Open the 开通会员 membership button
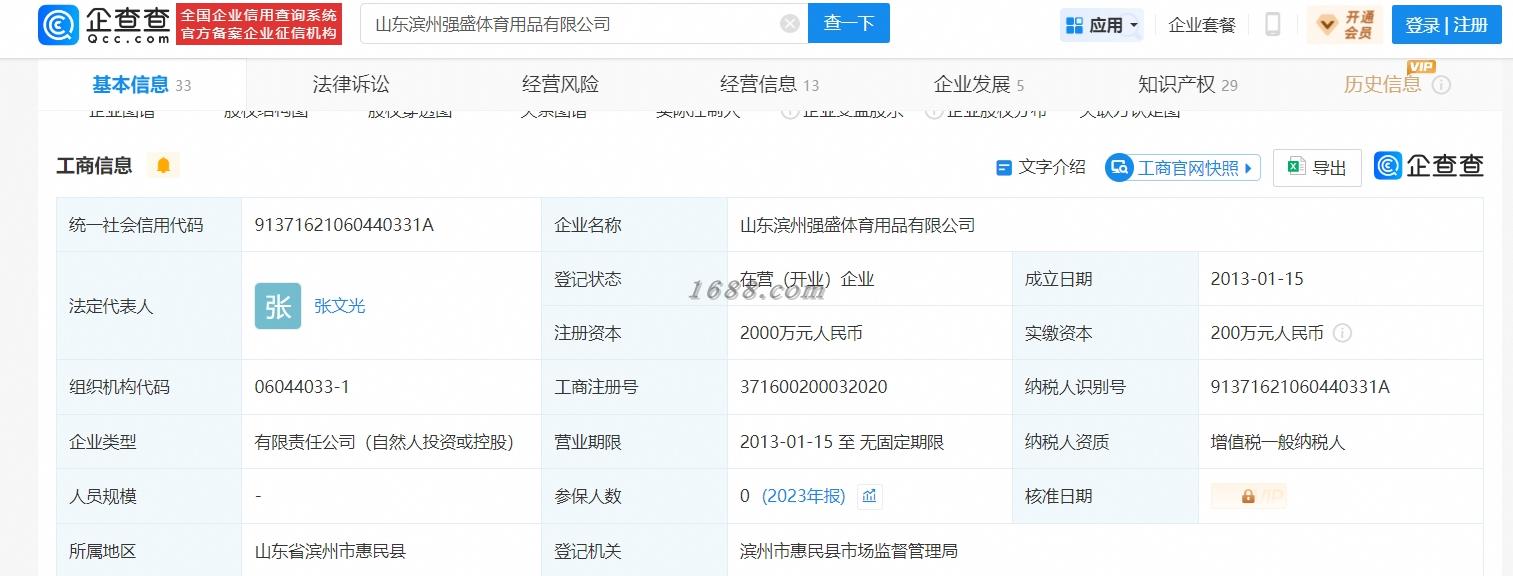Viewport: 1513px width, 576px height. pos(1345,25)
